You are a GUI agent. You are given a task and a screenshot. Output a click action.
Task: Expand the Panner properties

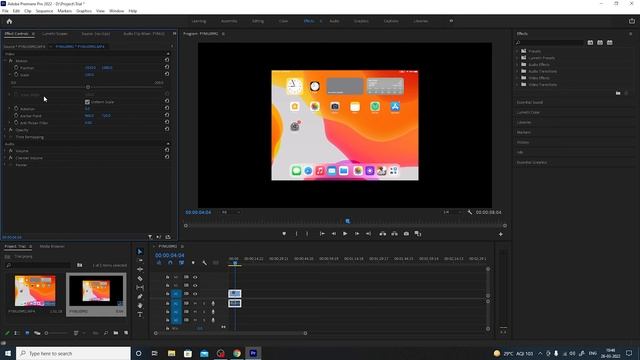point(5,164)
